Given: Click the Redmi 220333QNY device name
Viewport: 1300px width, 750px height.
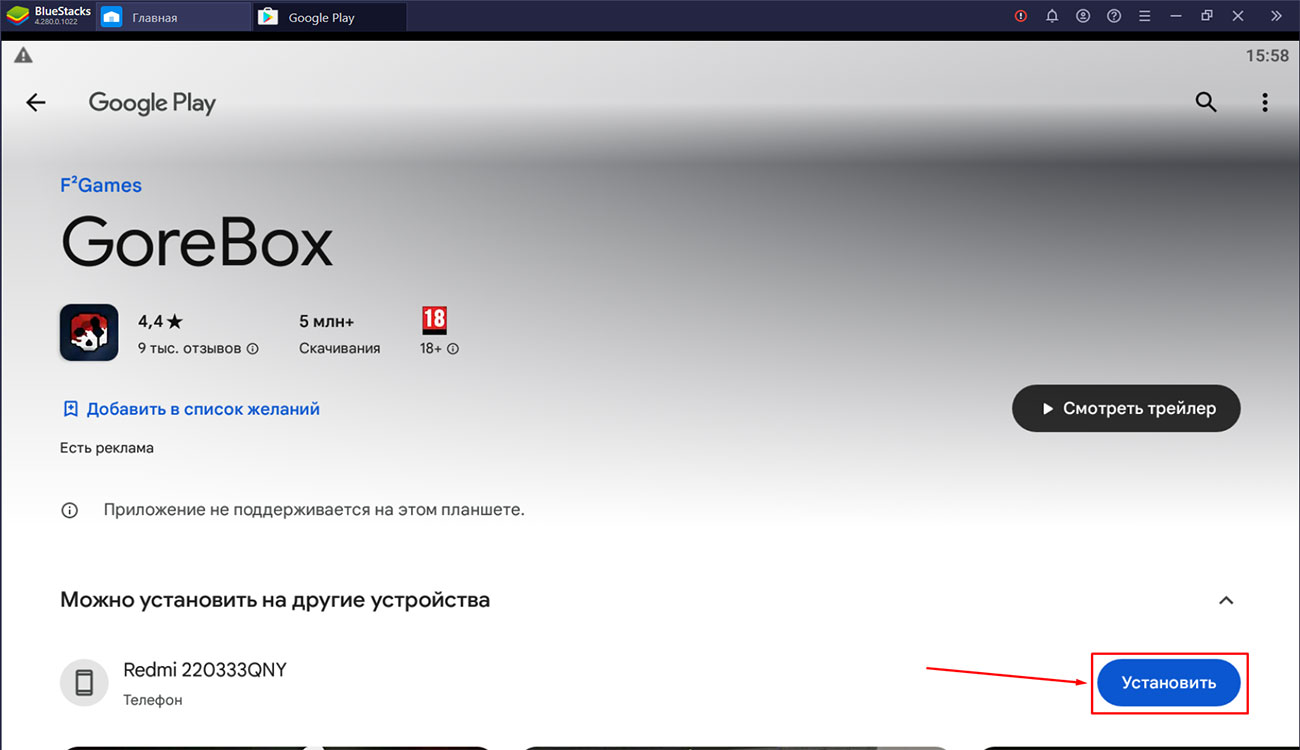Looking at the screenshot, I should [205, 670].
